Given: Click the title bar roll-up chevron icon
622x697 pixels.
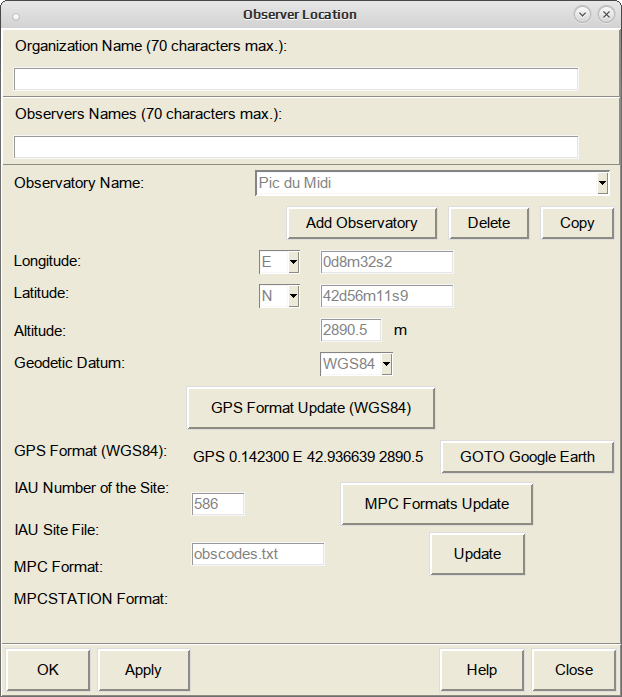Looking at the screenshot, I should (582, 14).
